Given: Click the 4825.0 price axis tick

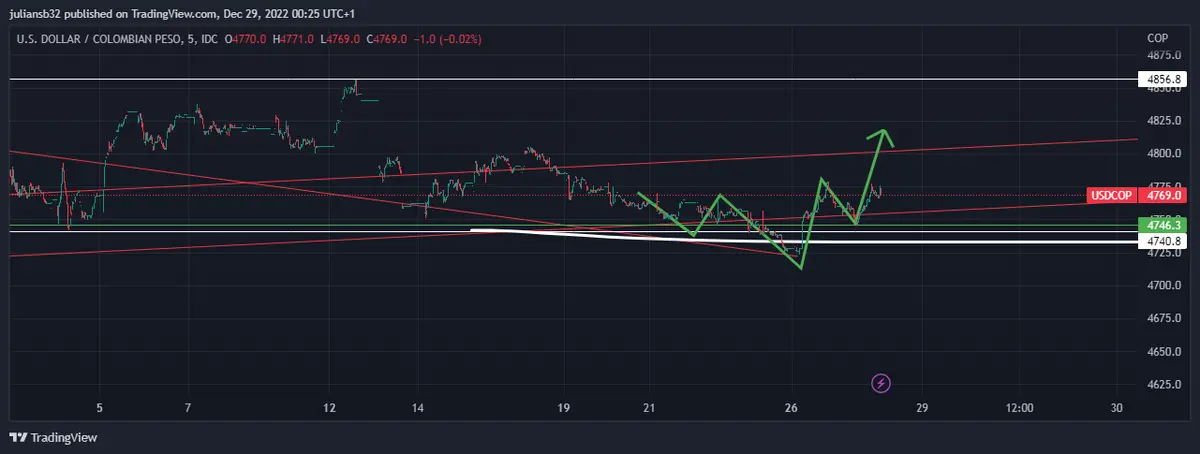Looking at the screenshot, I should 1163,121.
